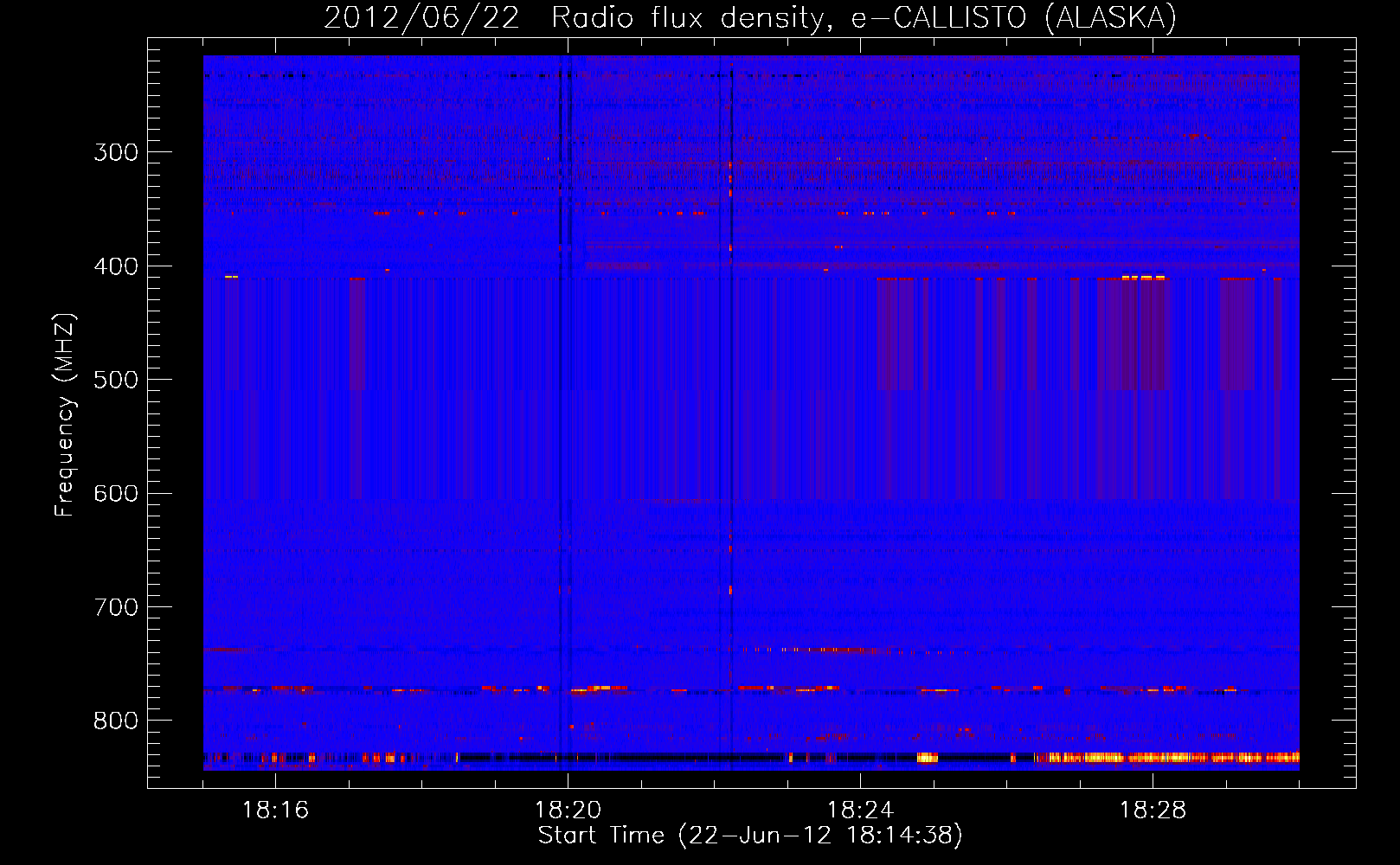The width and height of the screenshot is (1400, 865).
Task: Click the '18:24' time tick label
Action: coord(860,811)
